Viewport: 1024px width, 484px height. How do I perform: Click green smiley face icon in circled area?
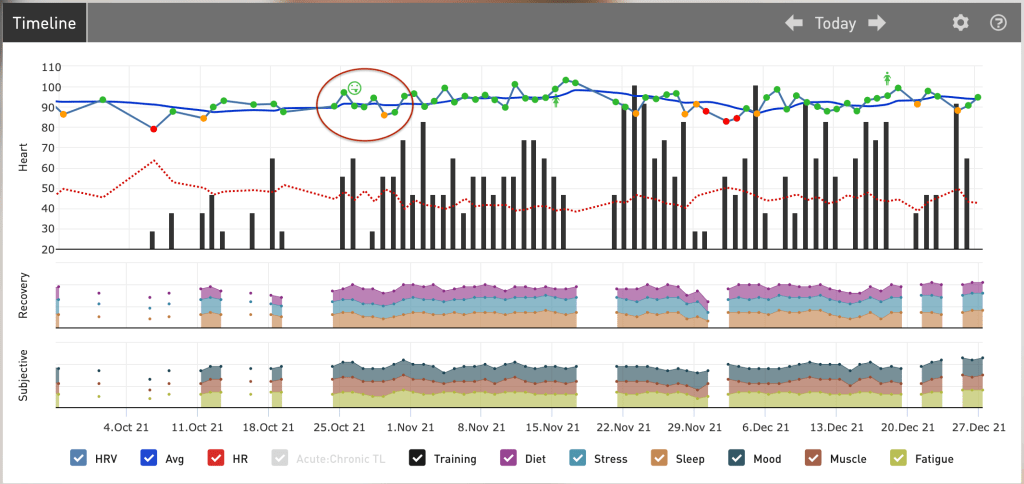(x=354, y=88)
